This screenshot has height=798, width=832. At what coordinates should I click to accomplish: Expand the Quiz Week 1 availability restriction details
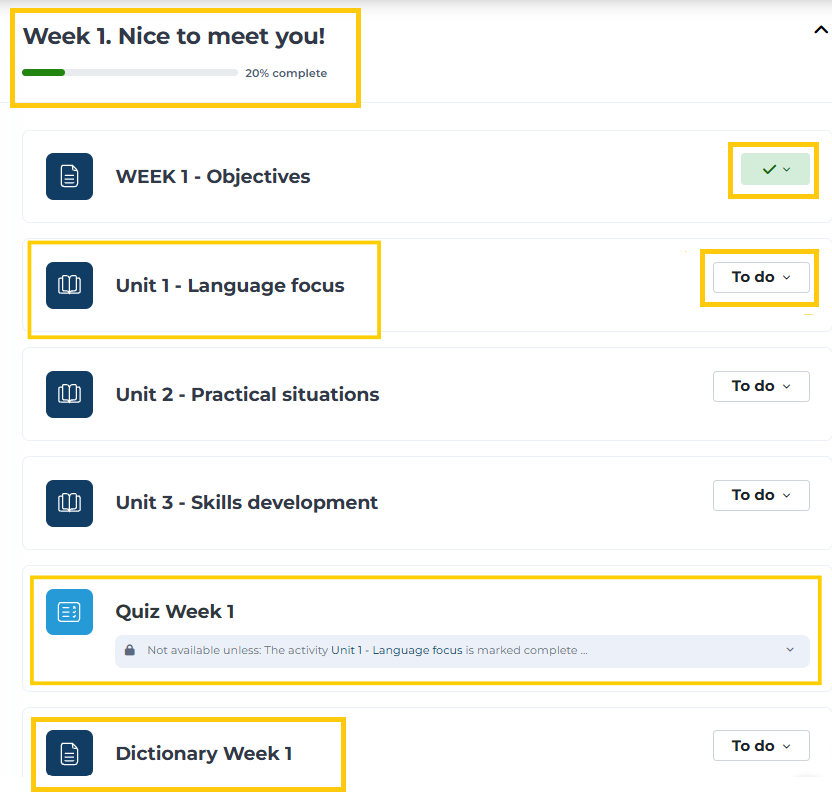(x=790, y=650)
